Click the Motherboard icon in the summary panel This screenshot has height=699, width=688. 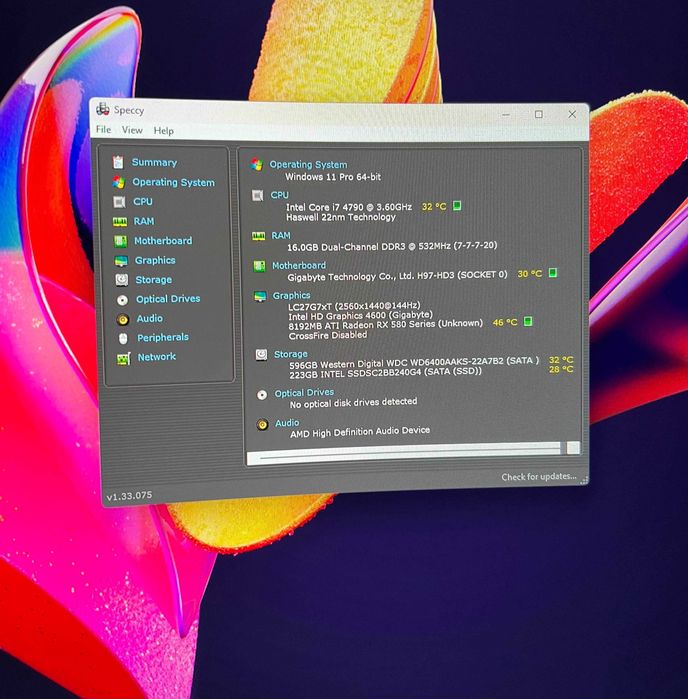(x=259, y=266)
